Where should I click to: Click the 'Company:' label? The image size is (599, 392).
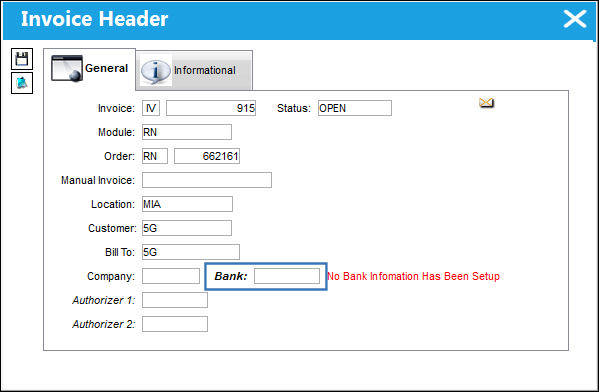click(111, 276)
